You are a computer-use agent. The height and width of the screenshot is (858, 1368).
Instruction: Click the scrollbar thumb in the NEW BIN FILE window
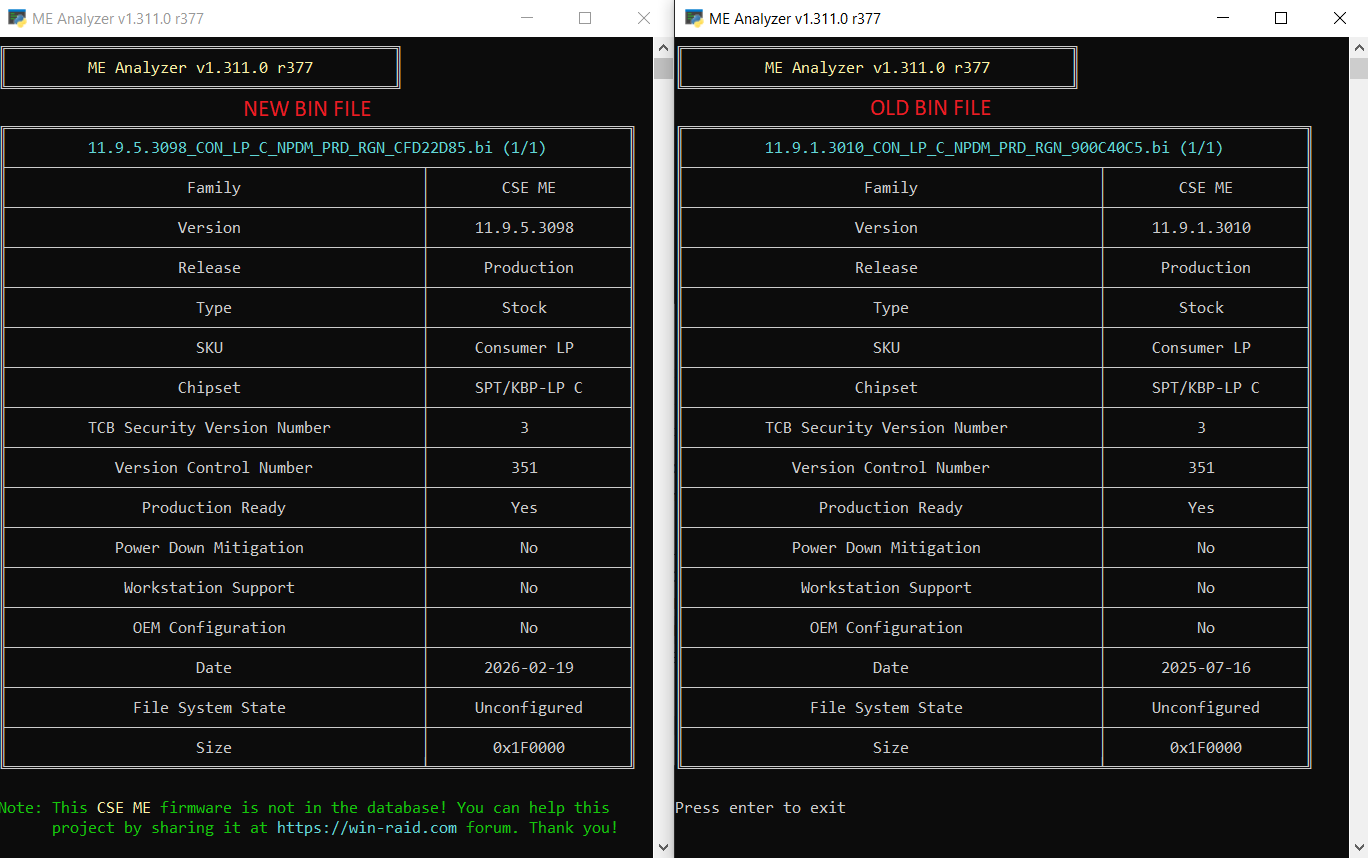click(x=664, y=68)
